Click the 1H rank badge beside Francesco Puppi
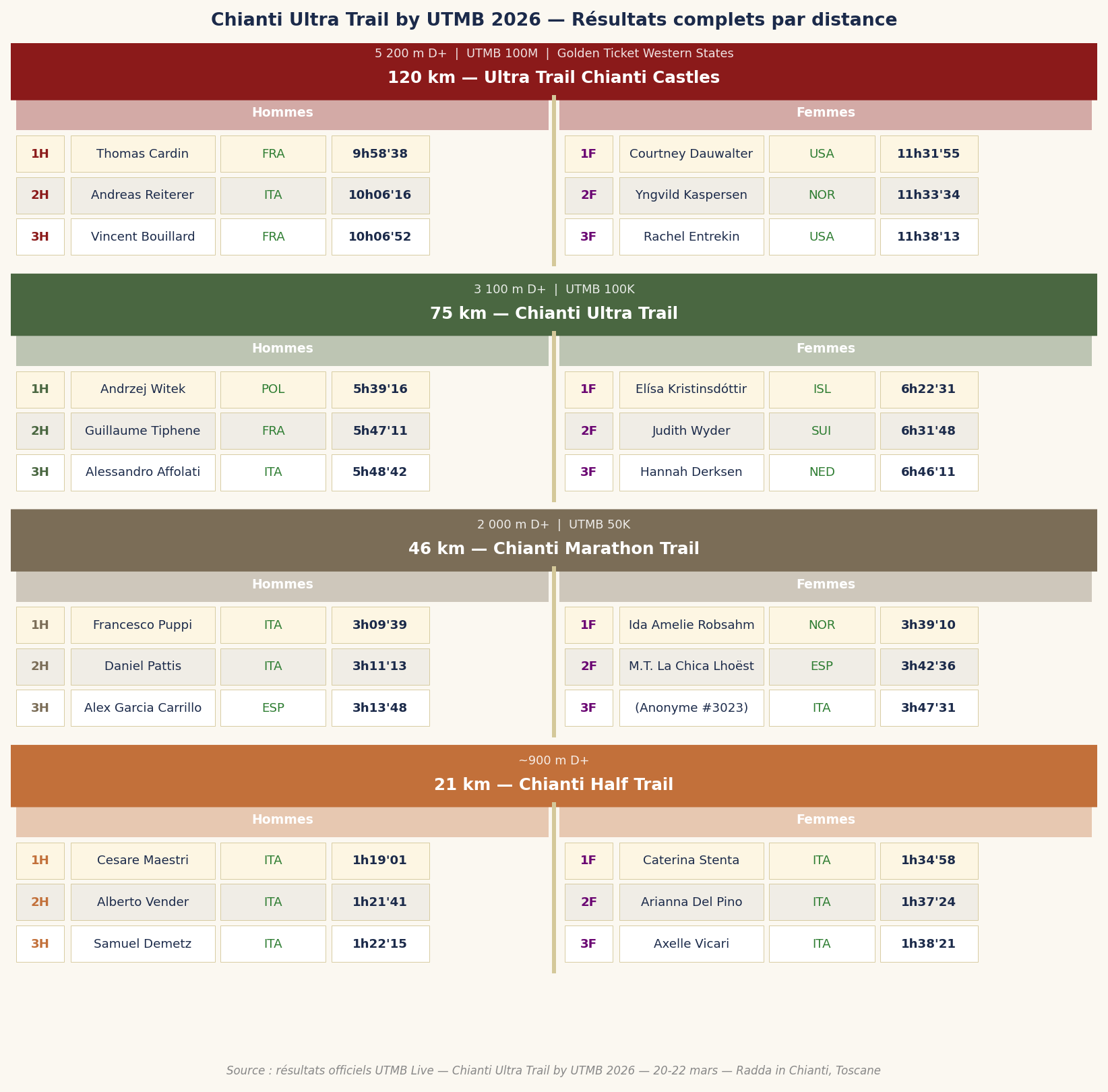1108x1092 pixels. [x=40, y=626]
